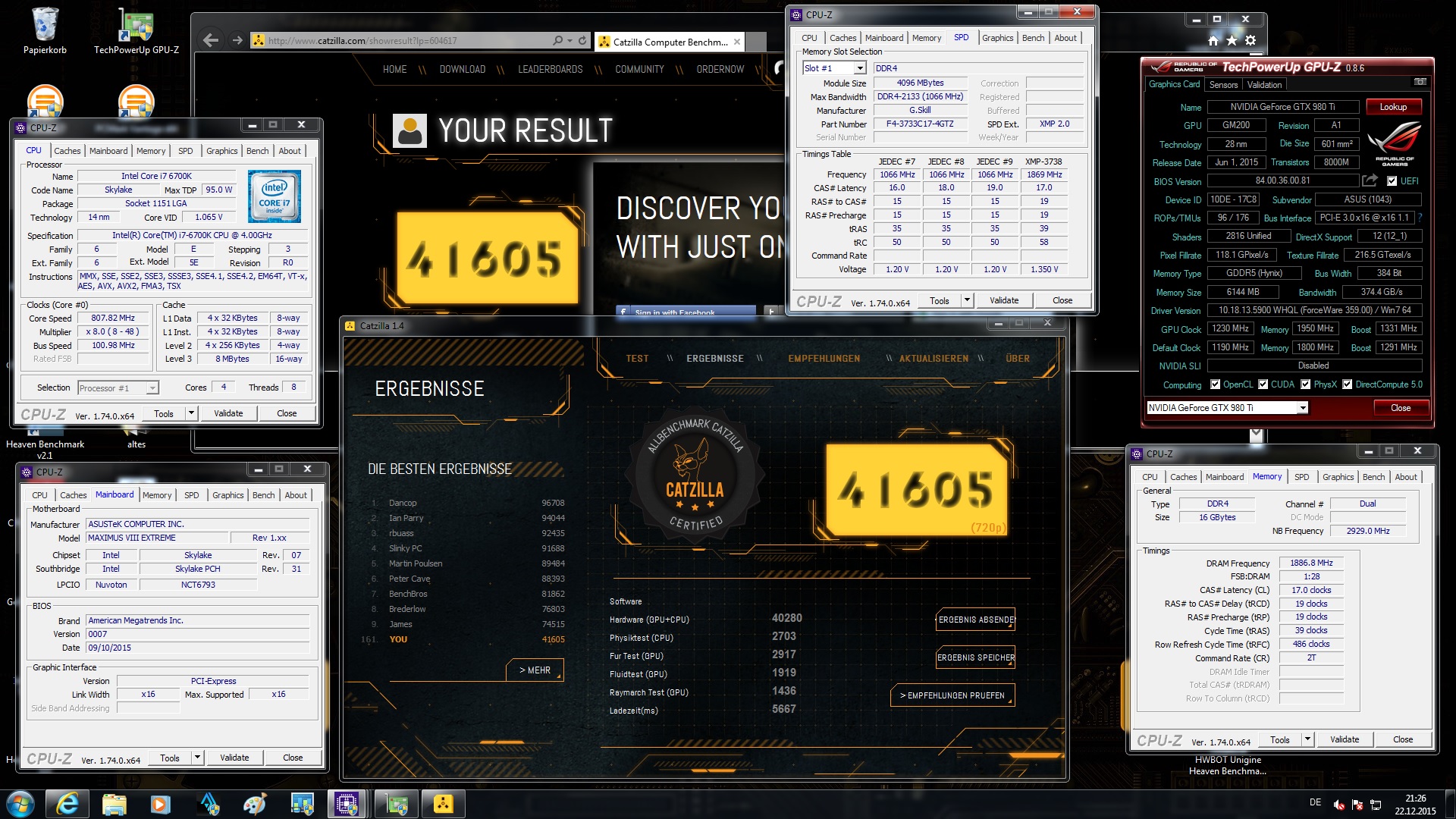1456x819 pixels.
Task: Select AKTUALISIEREN tab in Catzilla
Action: pyautogui.click(x=934, y=359)
